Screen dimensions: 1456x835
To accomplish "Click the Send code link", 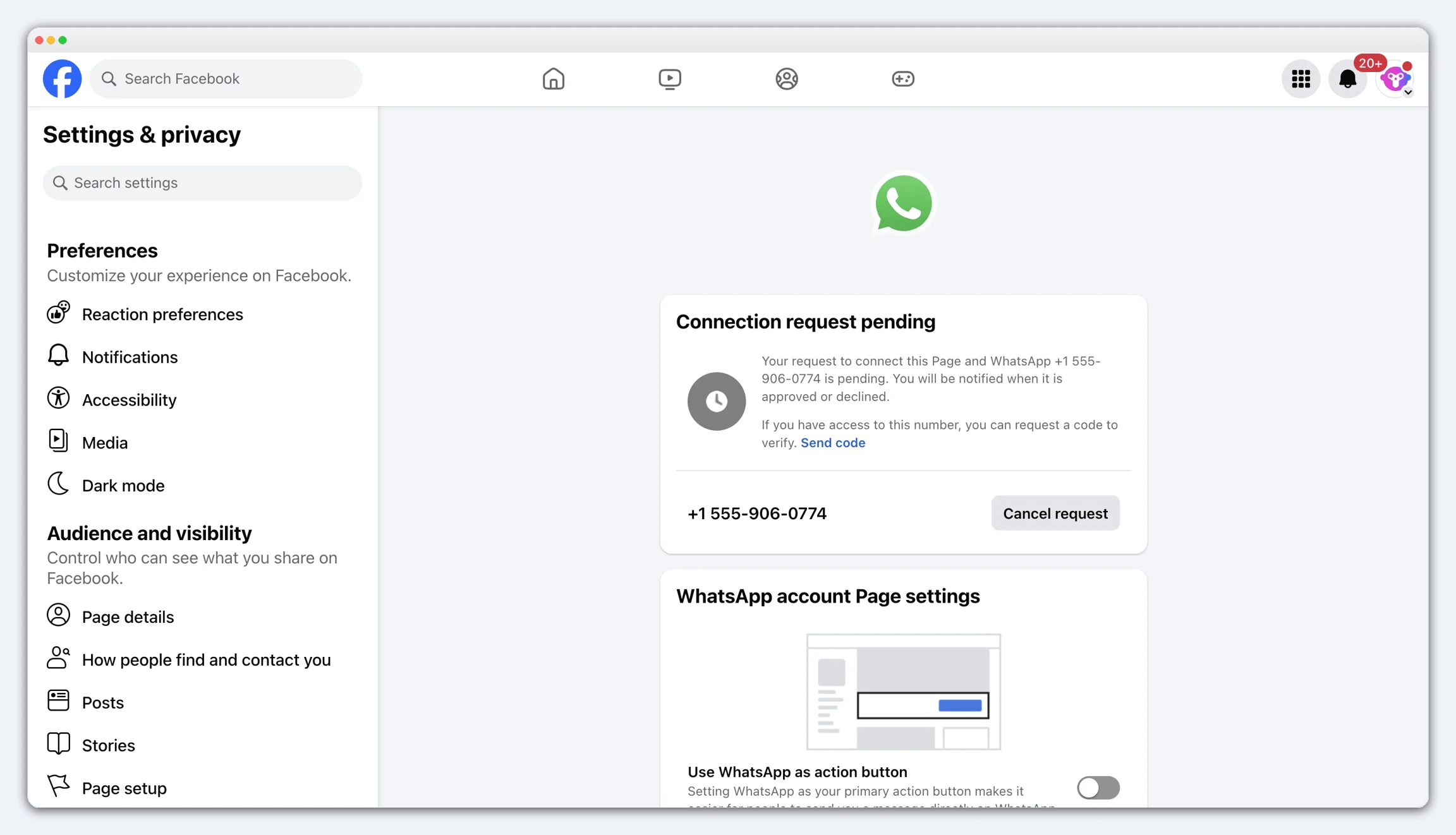I will tap(833, 443).
